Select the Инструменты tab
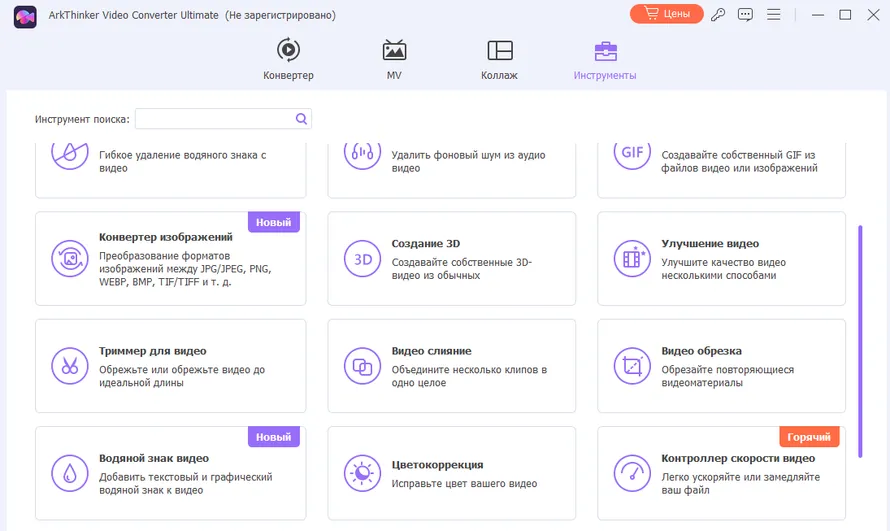Screen dimensions: 890x531 (x=604, y=59)
